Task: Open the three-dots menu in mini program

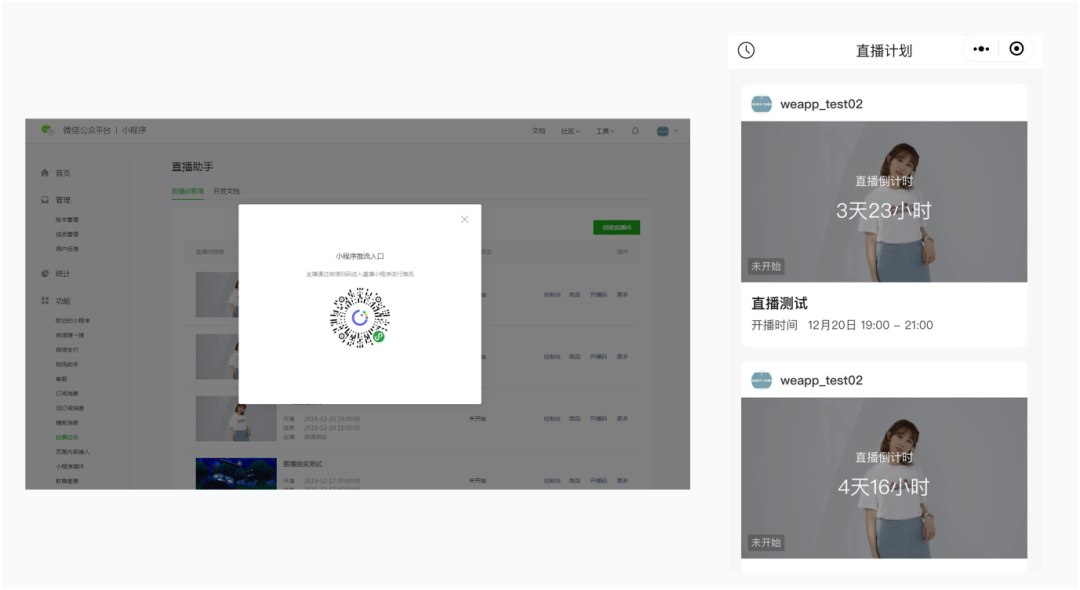Action: [x=981, y=49]
